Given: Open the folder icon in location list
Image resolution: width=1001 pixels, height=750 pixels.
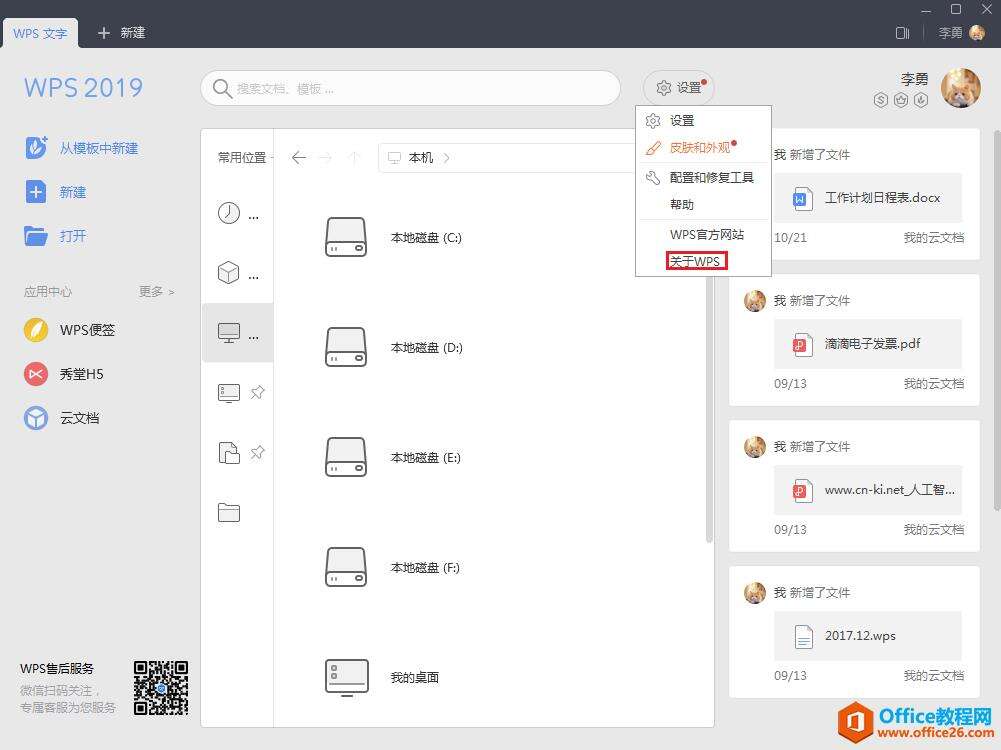Looking at the screenshot, I should (x=229, y=513).
